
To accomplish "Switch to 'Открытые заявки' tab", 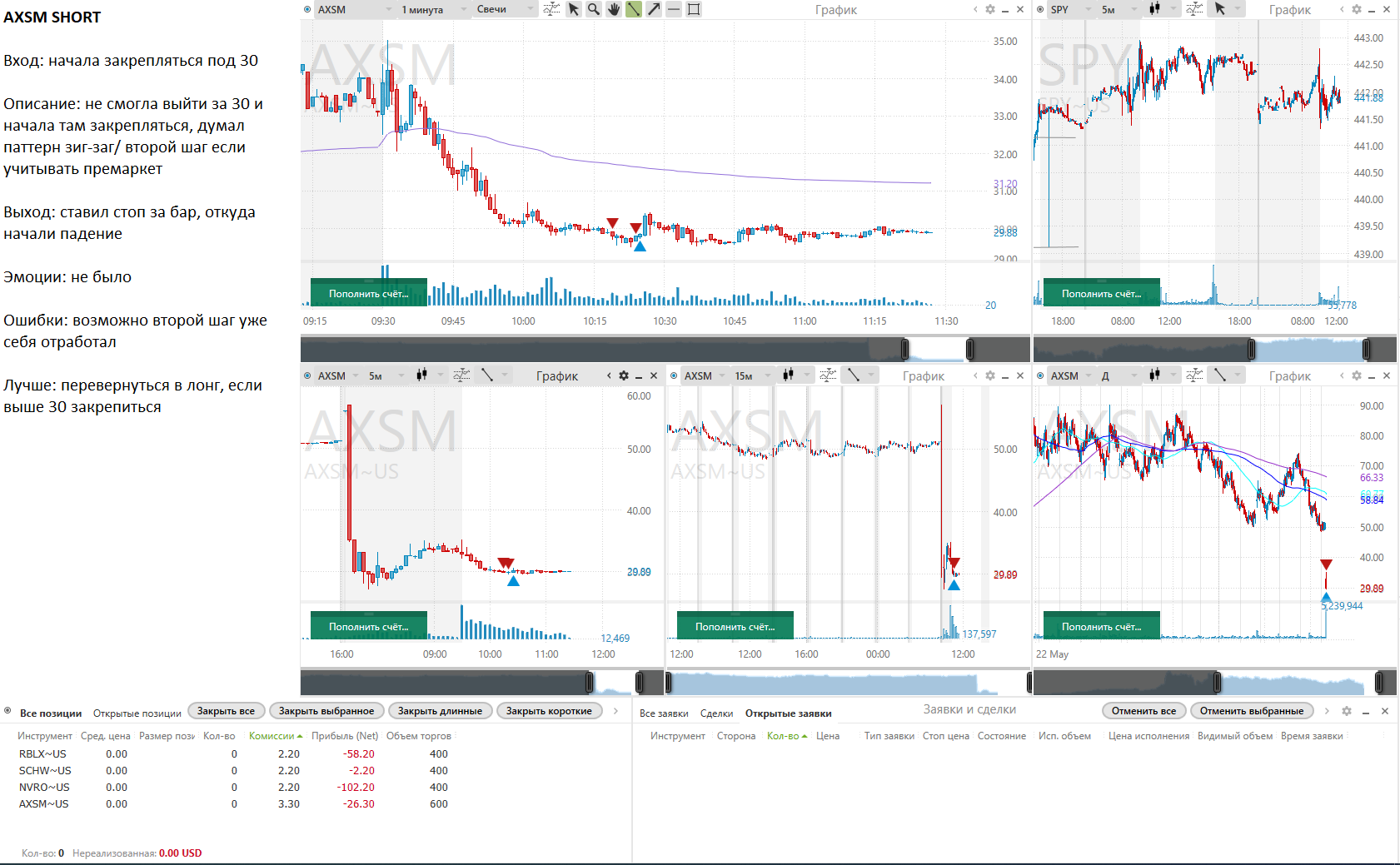I will 788,713.
